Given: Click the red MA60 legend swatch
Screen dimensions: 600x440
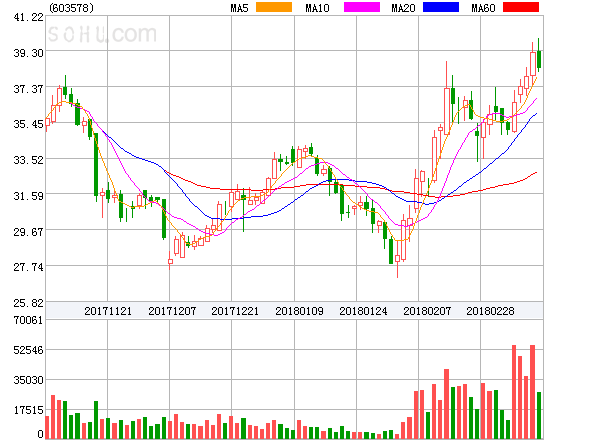Looking at the screenshot, I should (521, 7).
